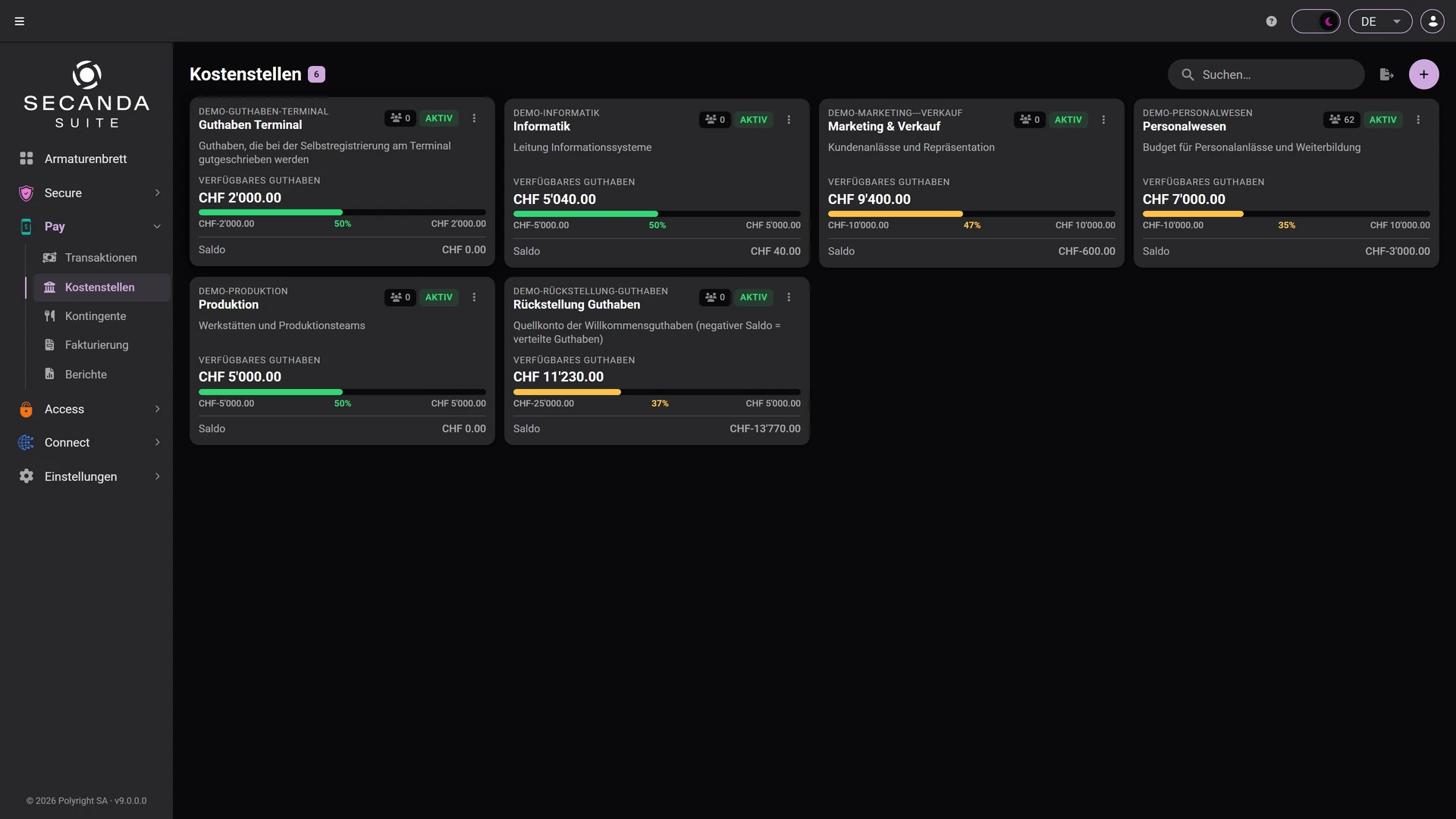Screen dimensions: 1456x819
Task: Open the DE language dropdown
Action: (1380, 21)
